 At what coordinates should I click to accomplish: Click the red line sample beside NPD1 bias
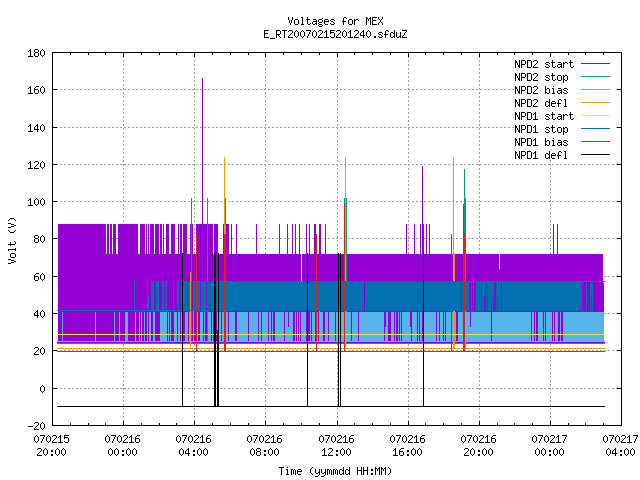tap(595, 142)
